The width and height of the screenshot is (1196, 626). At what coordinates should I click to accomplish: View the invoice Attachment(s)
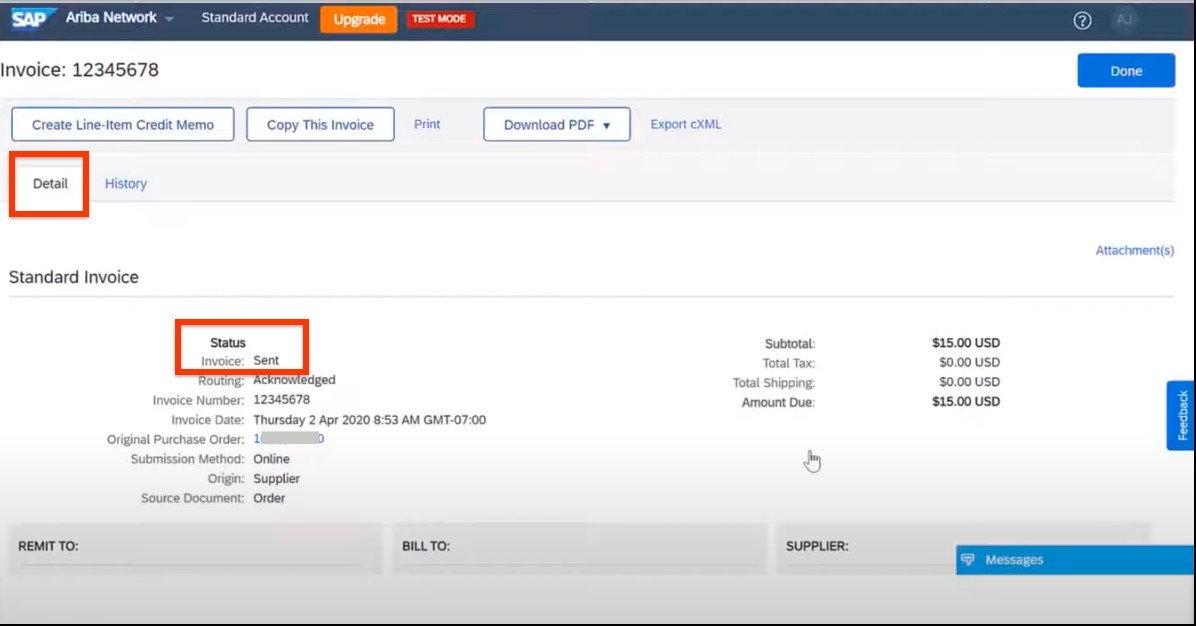(x=1134, y=250)
